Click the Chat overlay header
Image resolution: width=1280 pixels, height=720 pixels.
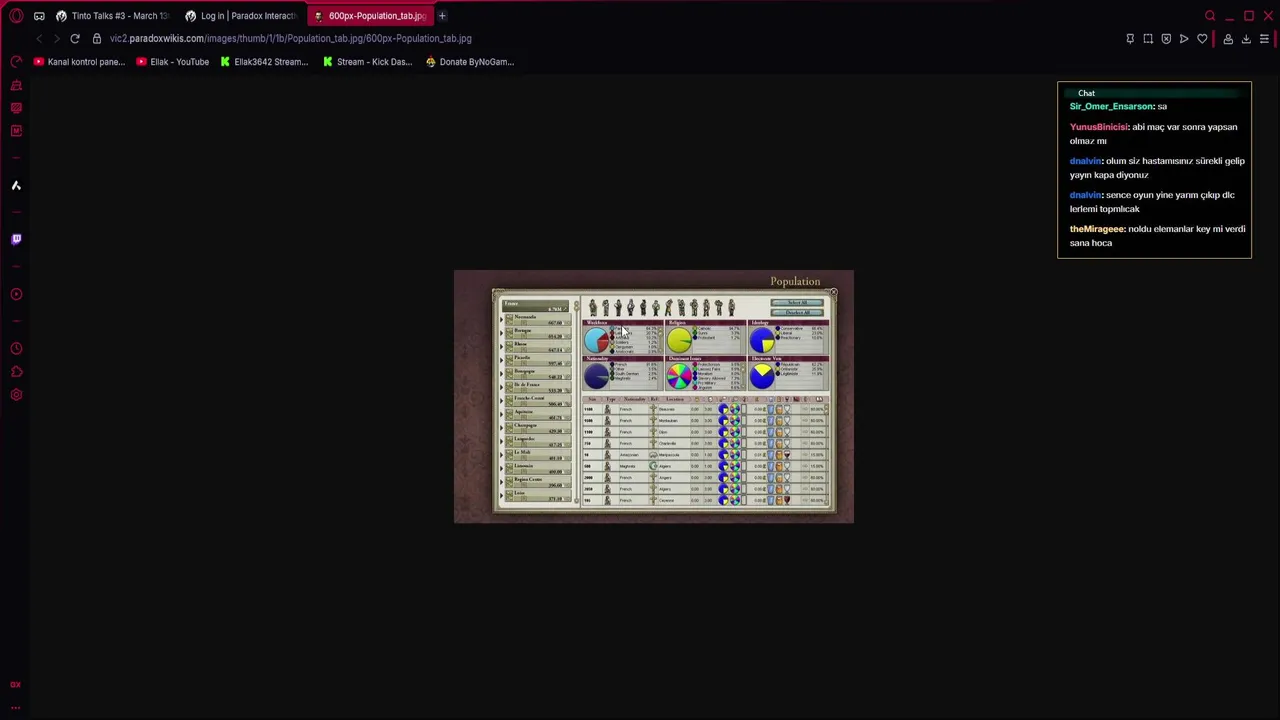1154,93
